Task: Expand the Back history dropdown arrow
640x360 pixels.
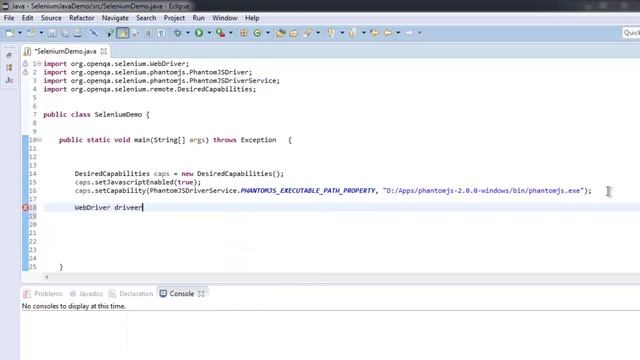Action: 398,33
